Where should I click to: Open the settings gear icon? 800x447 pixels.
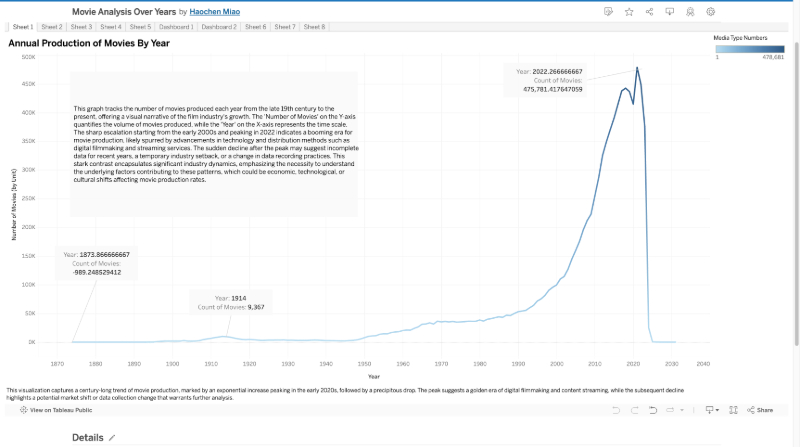711,11
